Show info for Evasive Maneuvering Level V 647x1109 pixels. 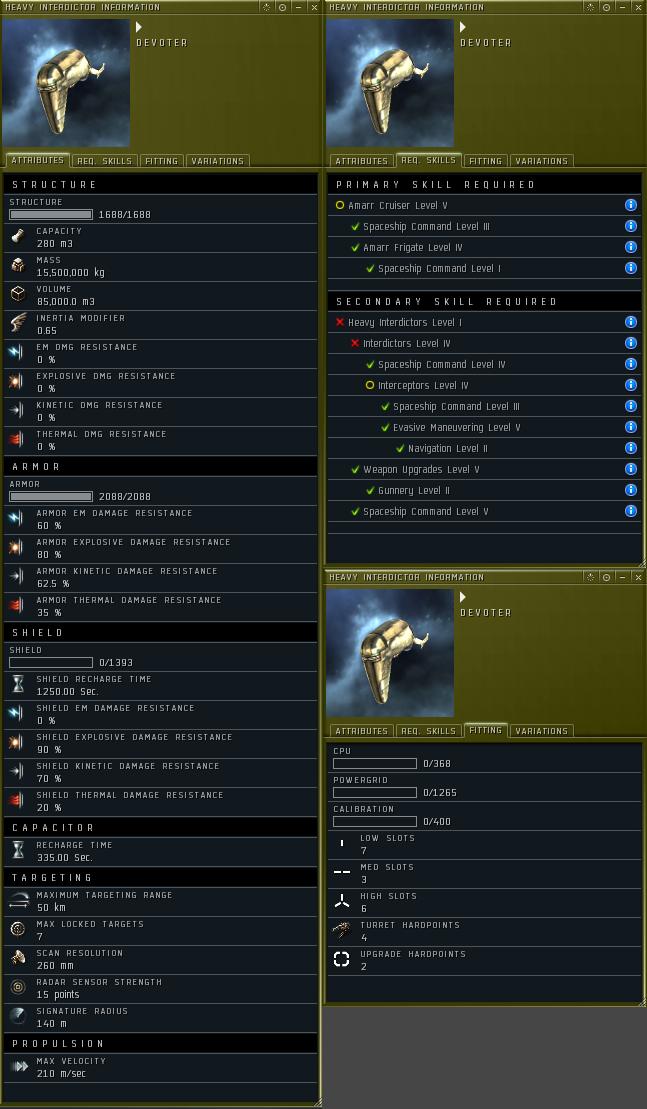click(631, 427)
